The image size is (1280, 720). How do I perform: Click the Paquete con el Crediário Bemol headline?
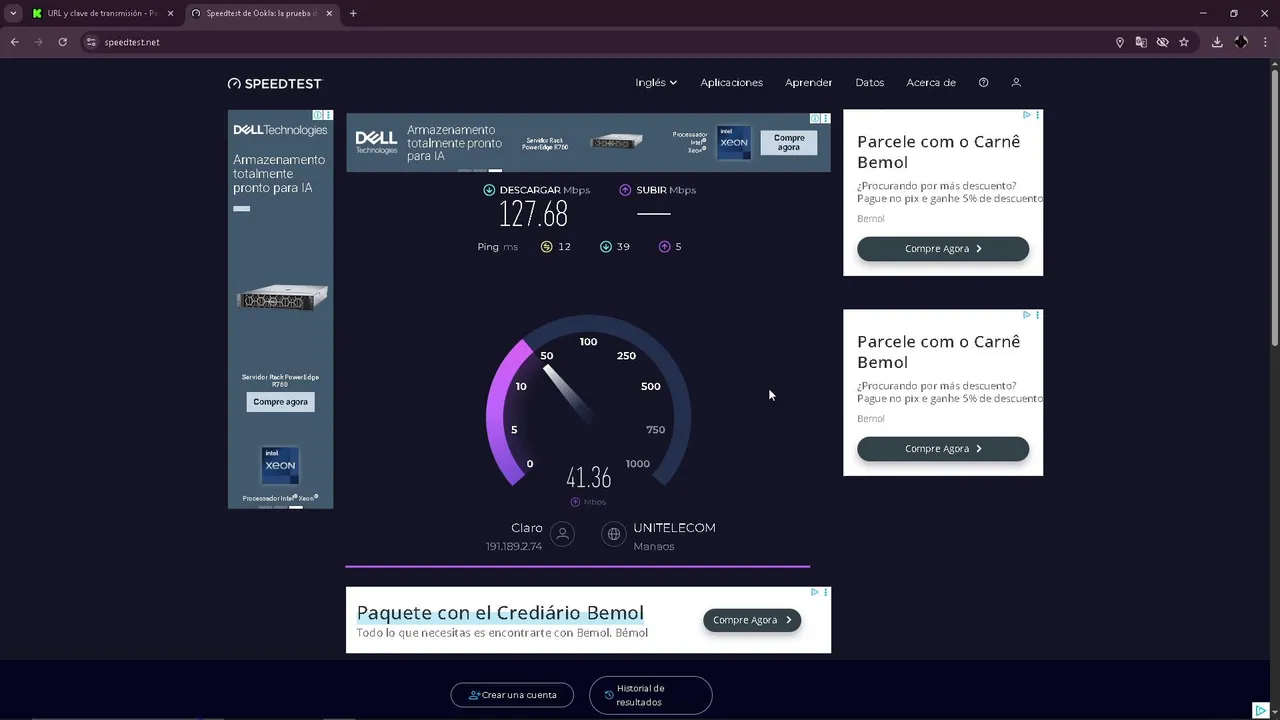click(500, 612)
